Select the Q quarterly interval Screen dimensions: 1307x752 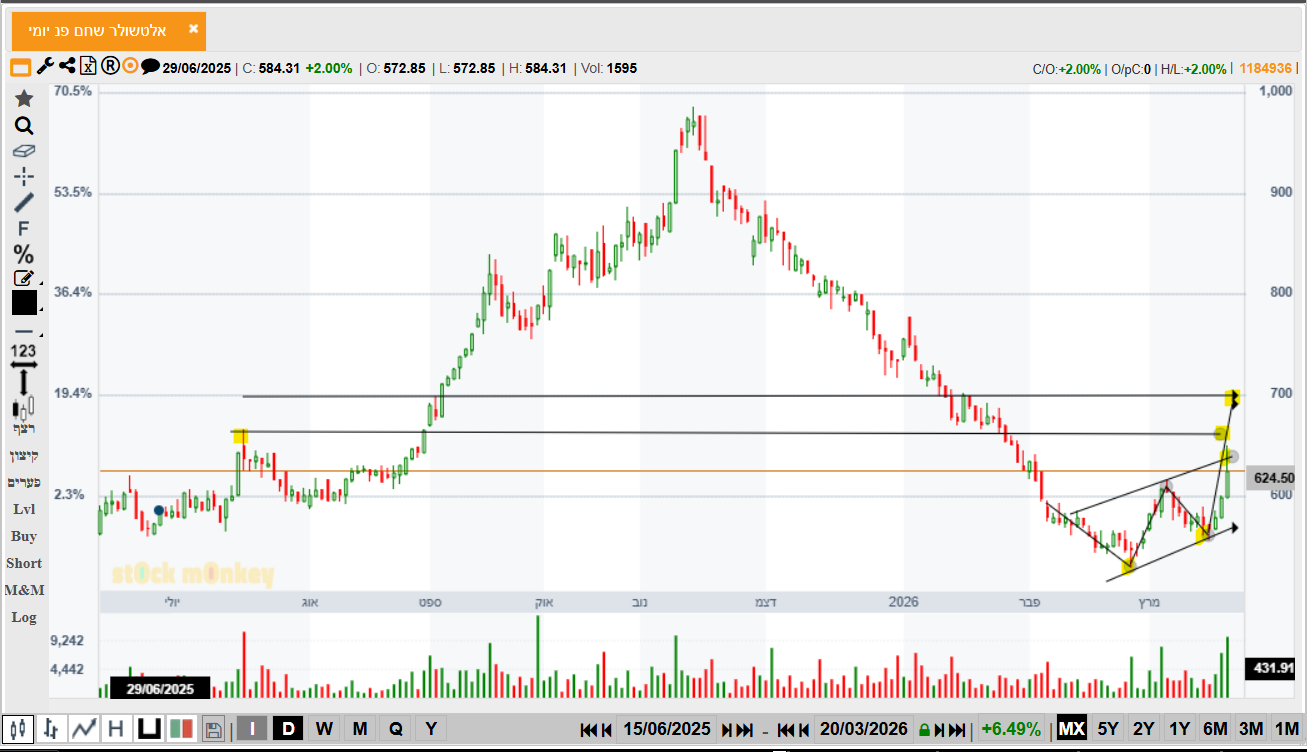[x=396, y=729]
